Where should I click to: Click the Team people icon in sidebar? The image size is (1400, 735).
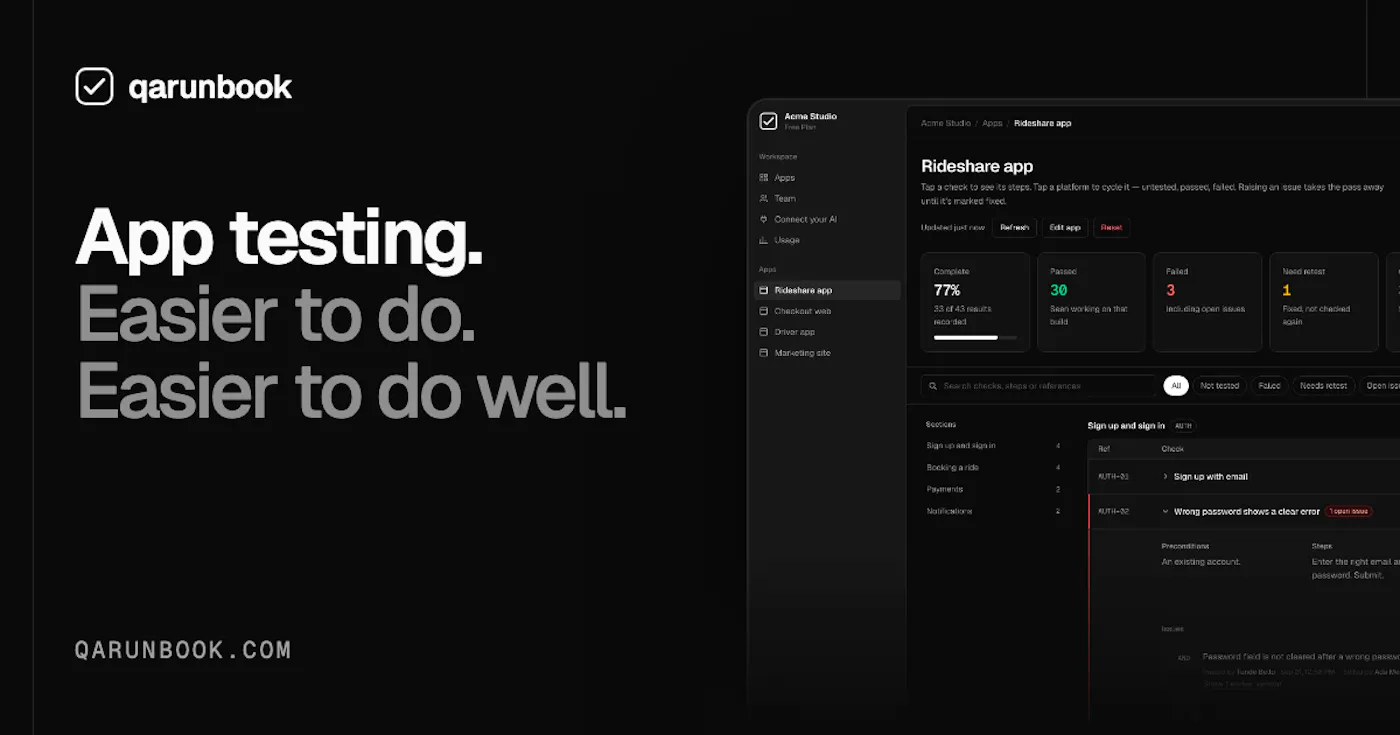coord(764,198)
